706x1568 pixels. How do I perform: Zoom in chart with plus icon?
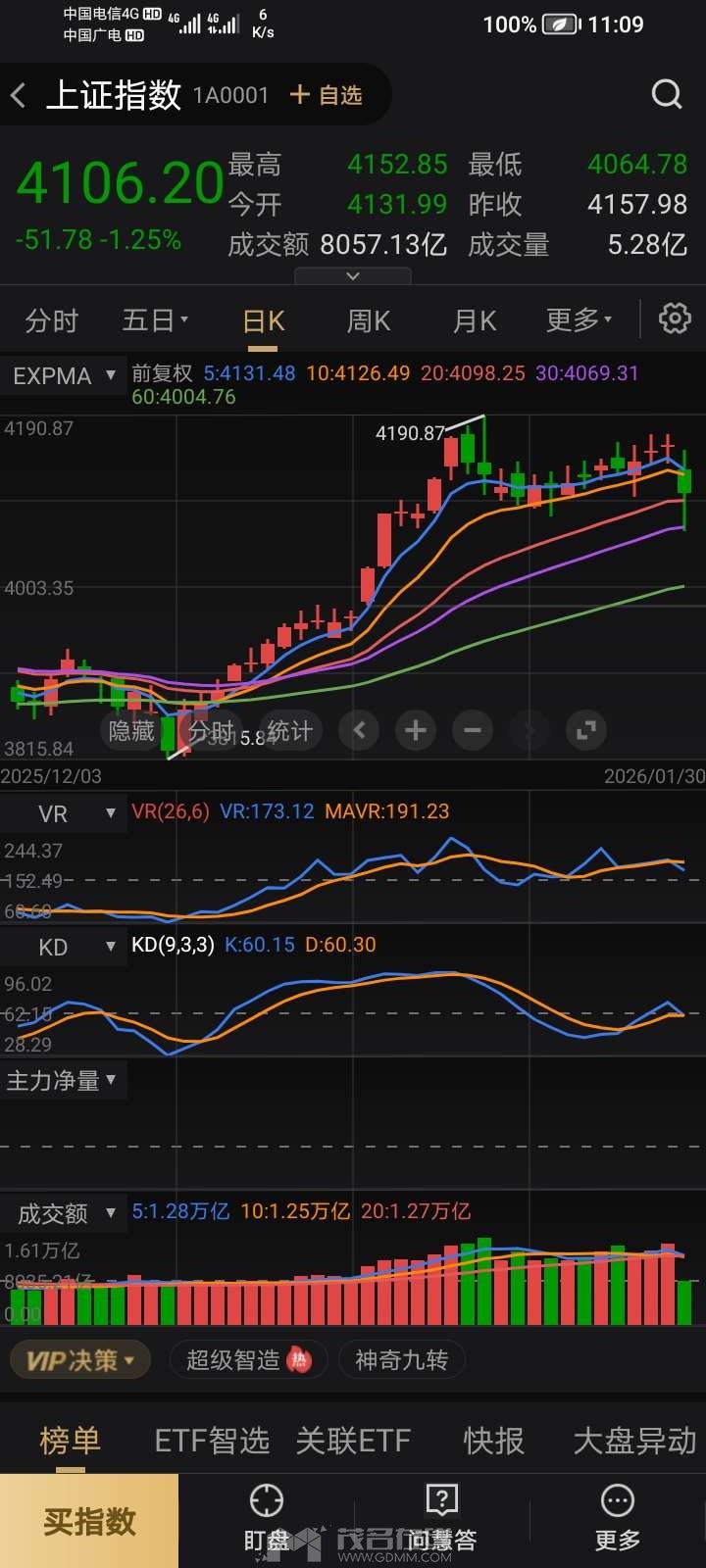point(416,731)
